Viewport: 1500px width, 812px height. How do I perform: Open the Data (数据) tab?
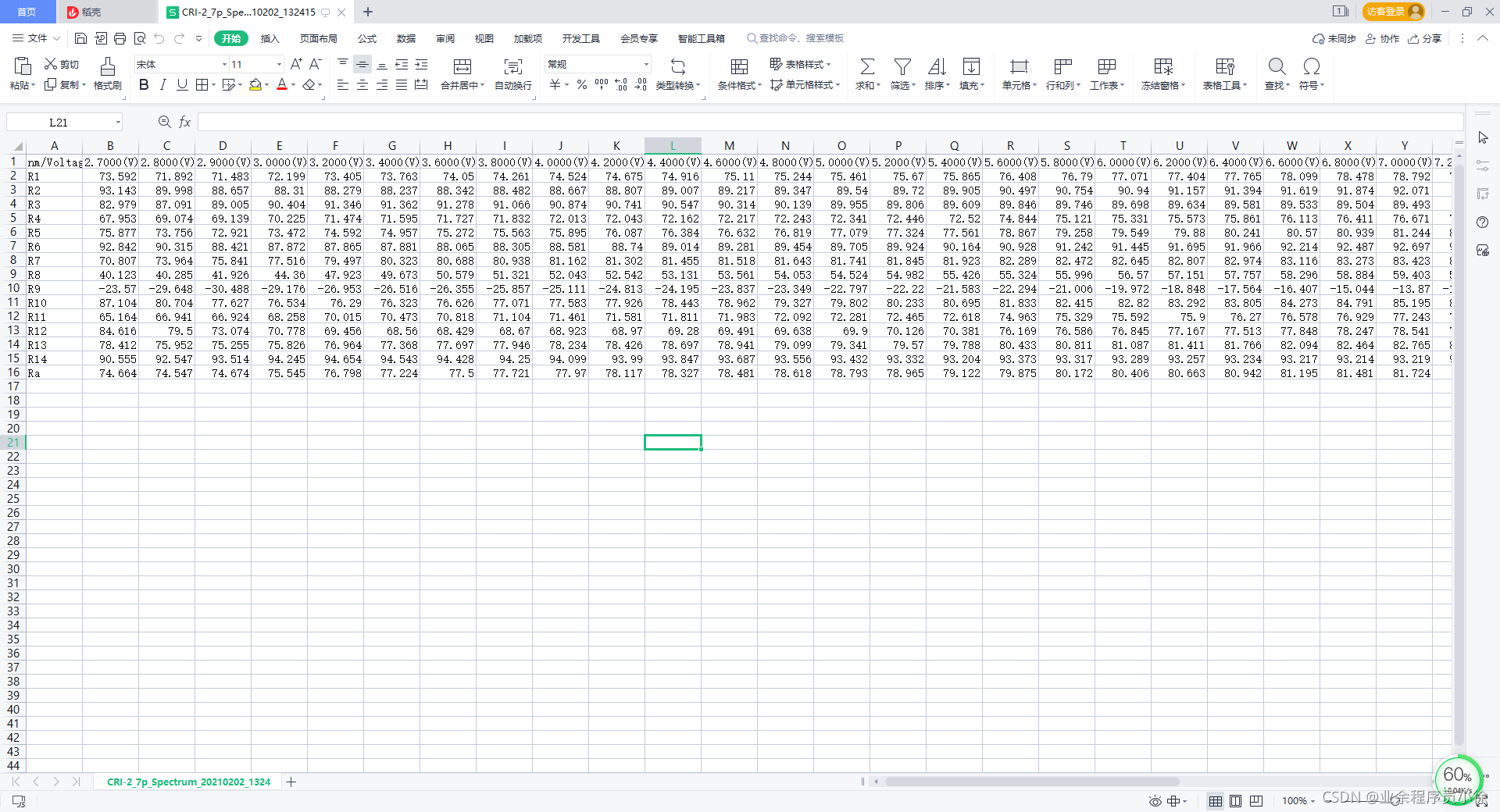point(406,38)
